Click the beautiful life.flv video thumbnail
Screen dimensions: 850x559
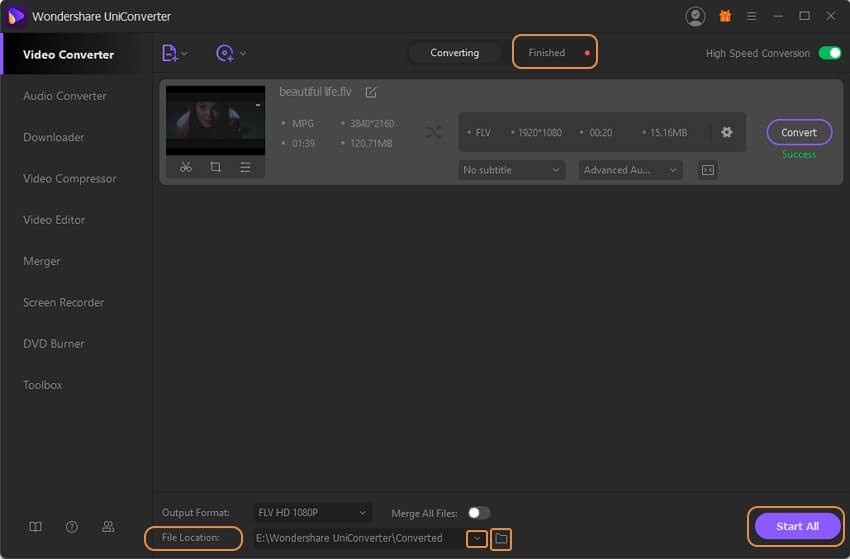coord(215,120)
